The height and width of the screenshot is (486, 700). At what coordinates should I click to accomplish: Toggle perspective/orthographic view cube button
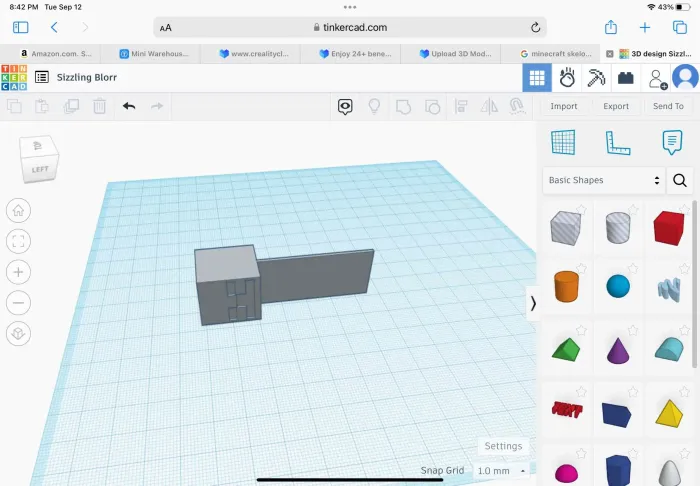(x=19, y=334)
